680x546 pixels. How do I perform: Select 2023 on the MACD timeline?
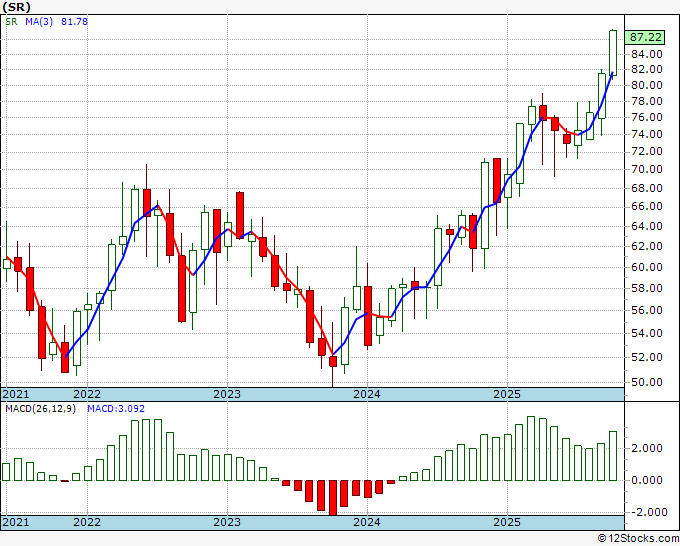tap(227, 522)
